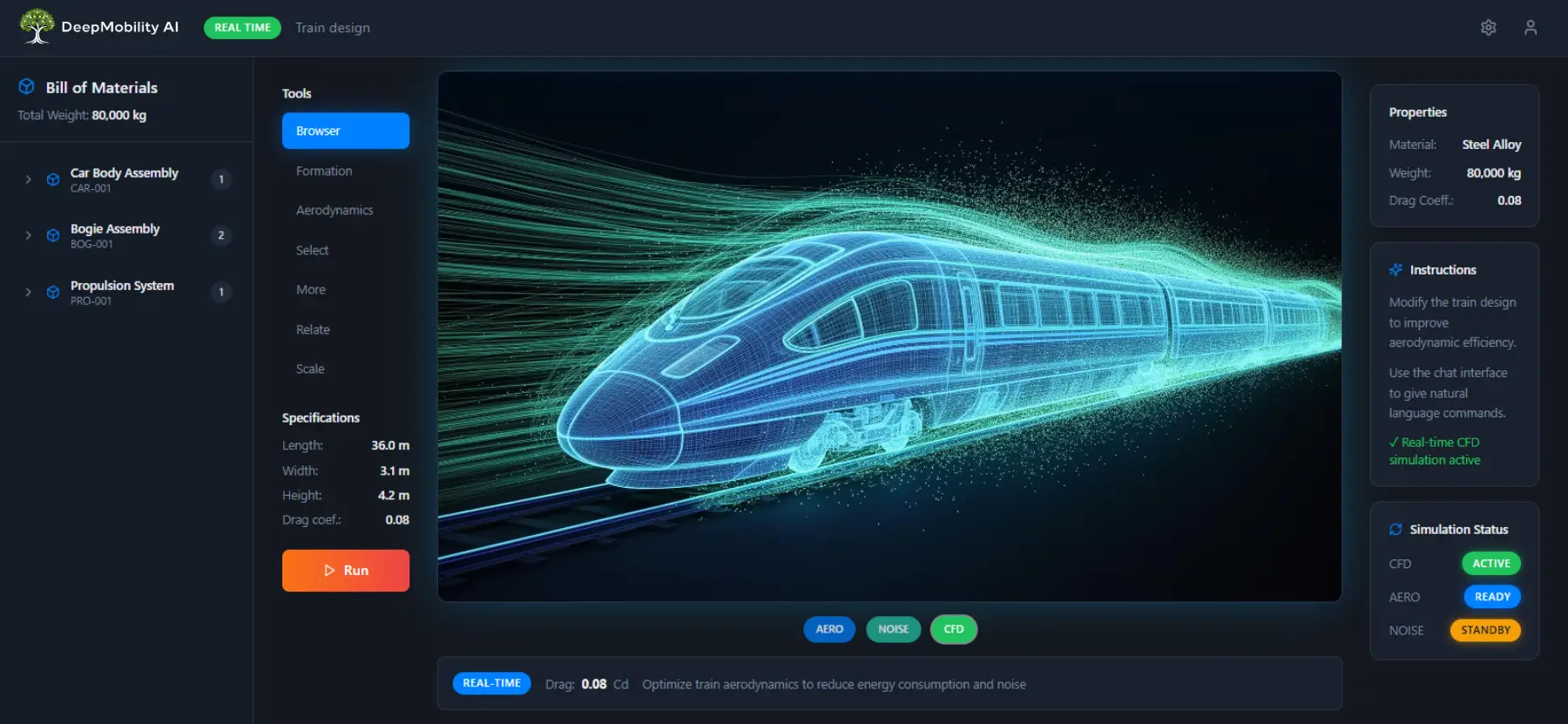Click the Height value 4.2 m
Viewport: 1568px width, 724px height.
coord(394,495)
